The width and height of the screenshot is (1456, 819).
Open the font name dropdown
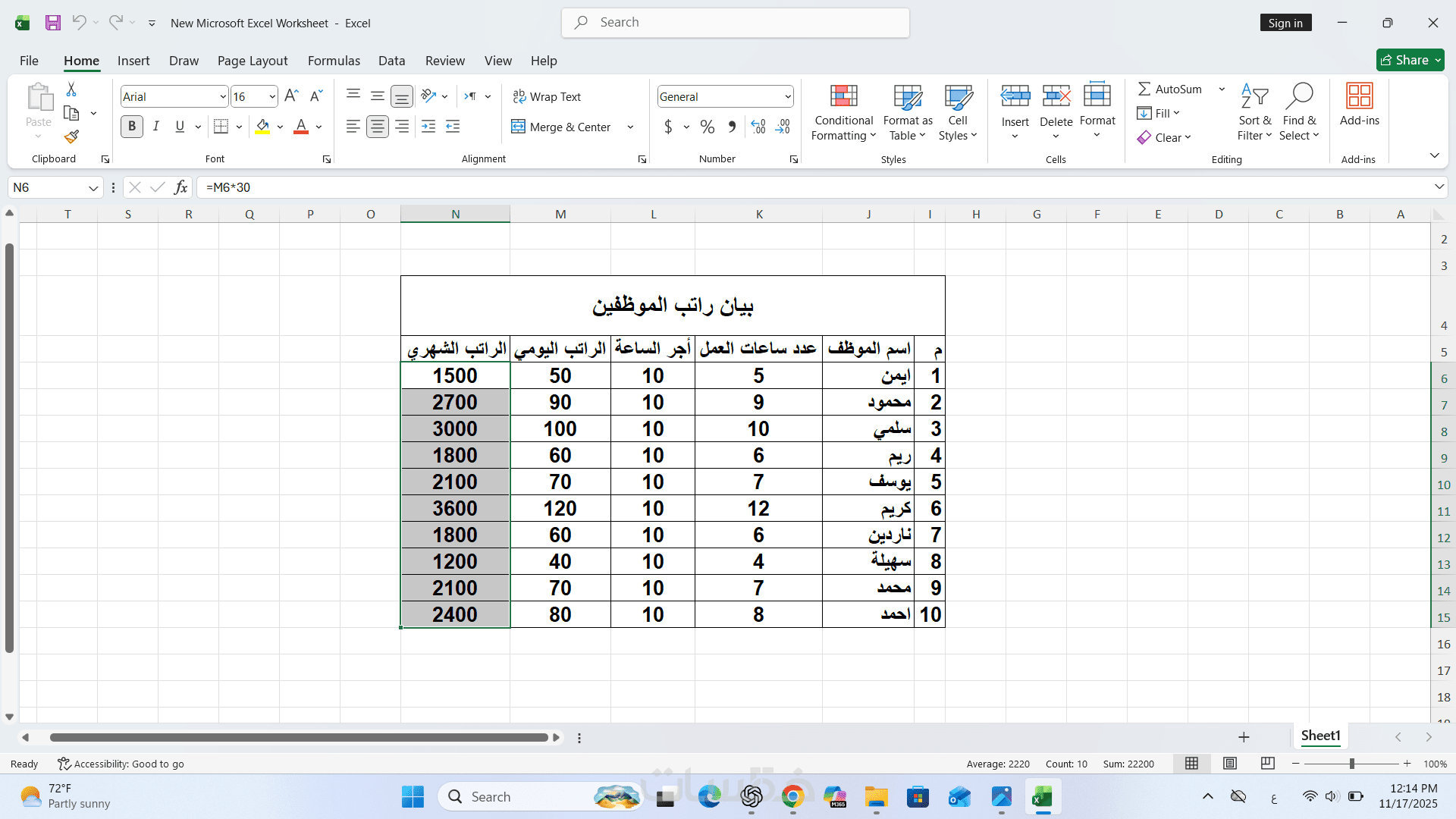coord(222,96)
